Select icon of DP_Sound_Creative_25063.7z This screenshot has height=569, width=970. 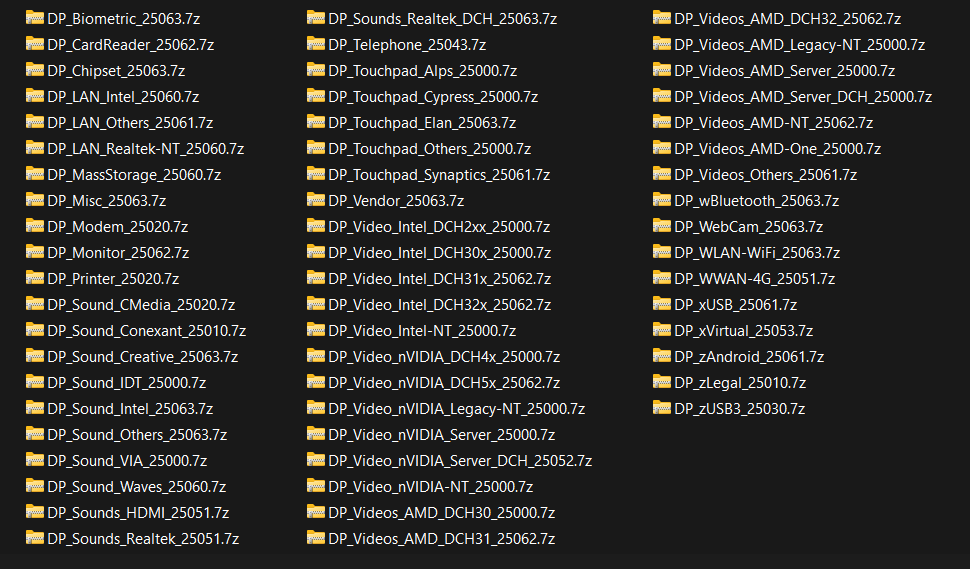coord(35,355)
